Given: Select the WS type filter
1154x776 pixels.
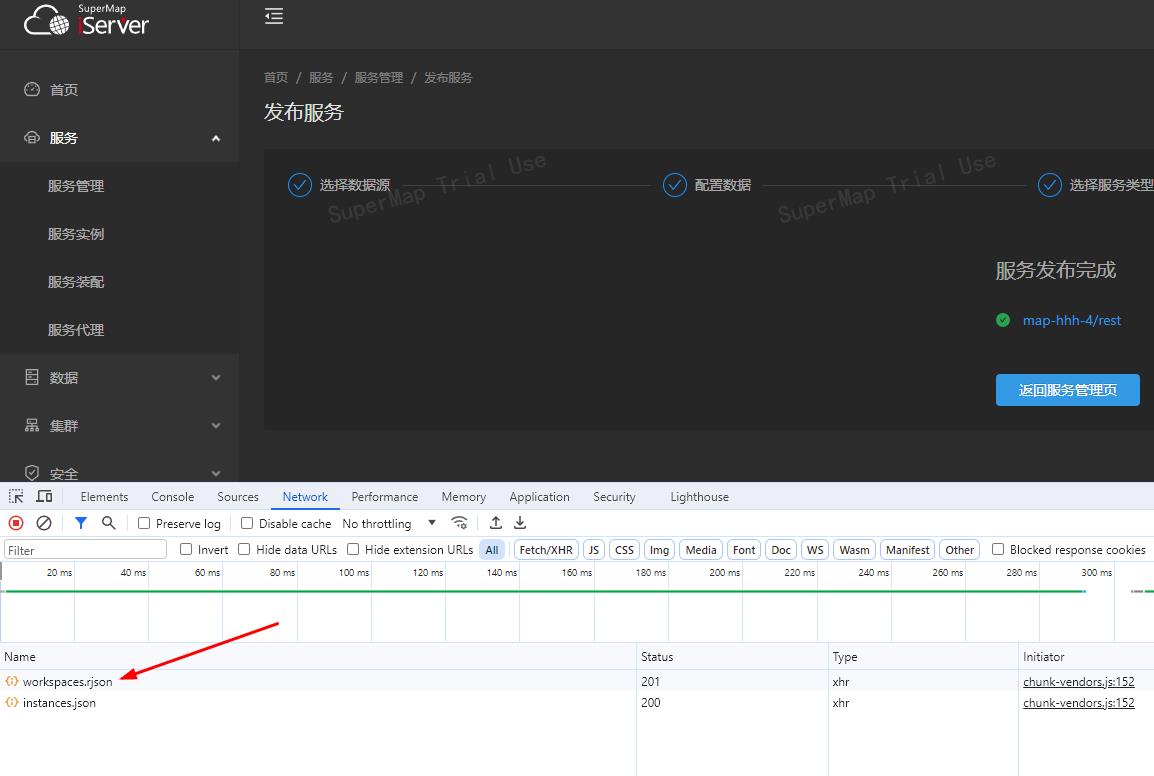Looking at the screenshot, I should [x=815, y=550].
